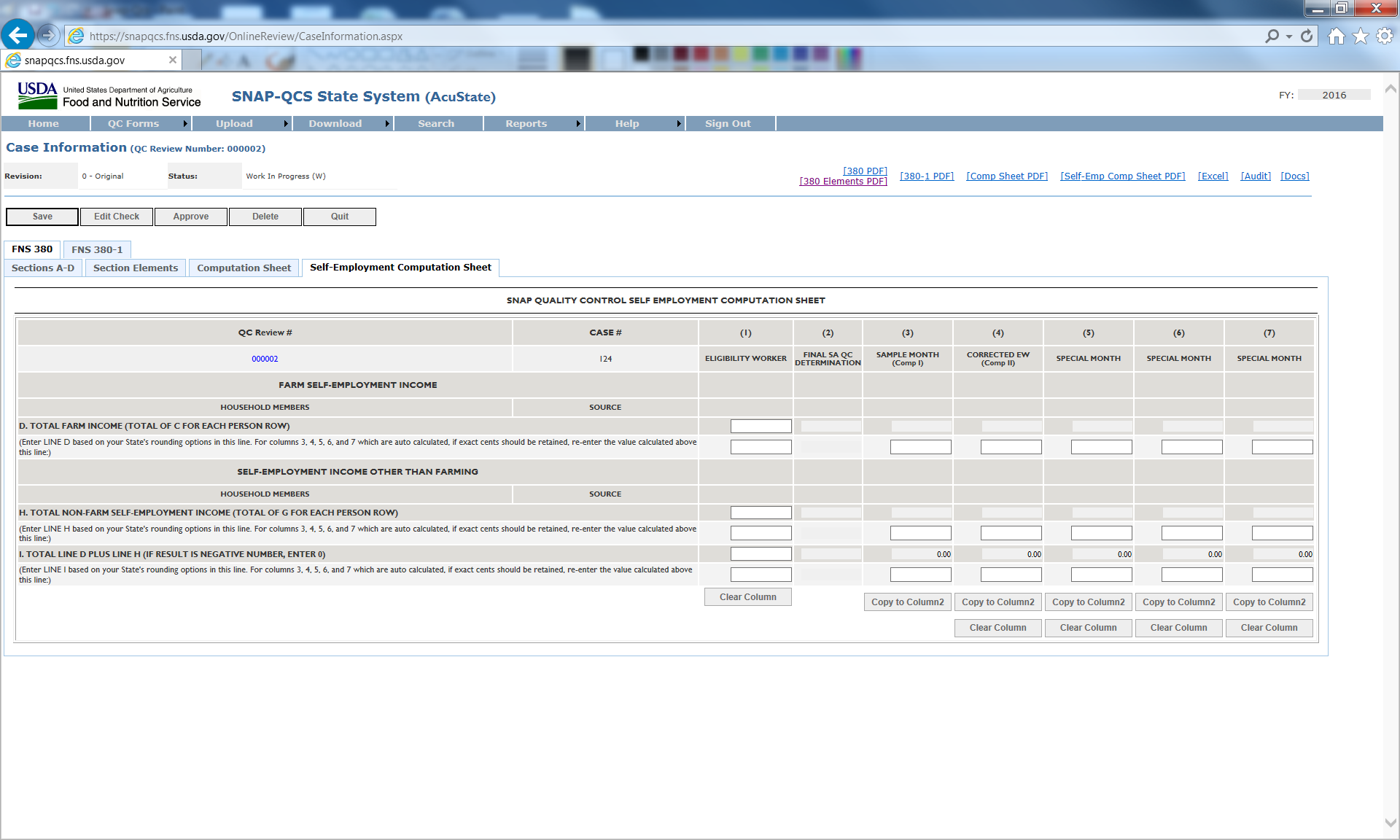Click the Save button

tap(42, 217)
